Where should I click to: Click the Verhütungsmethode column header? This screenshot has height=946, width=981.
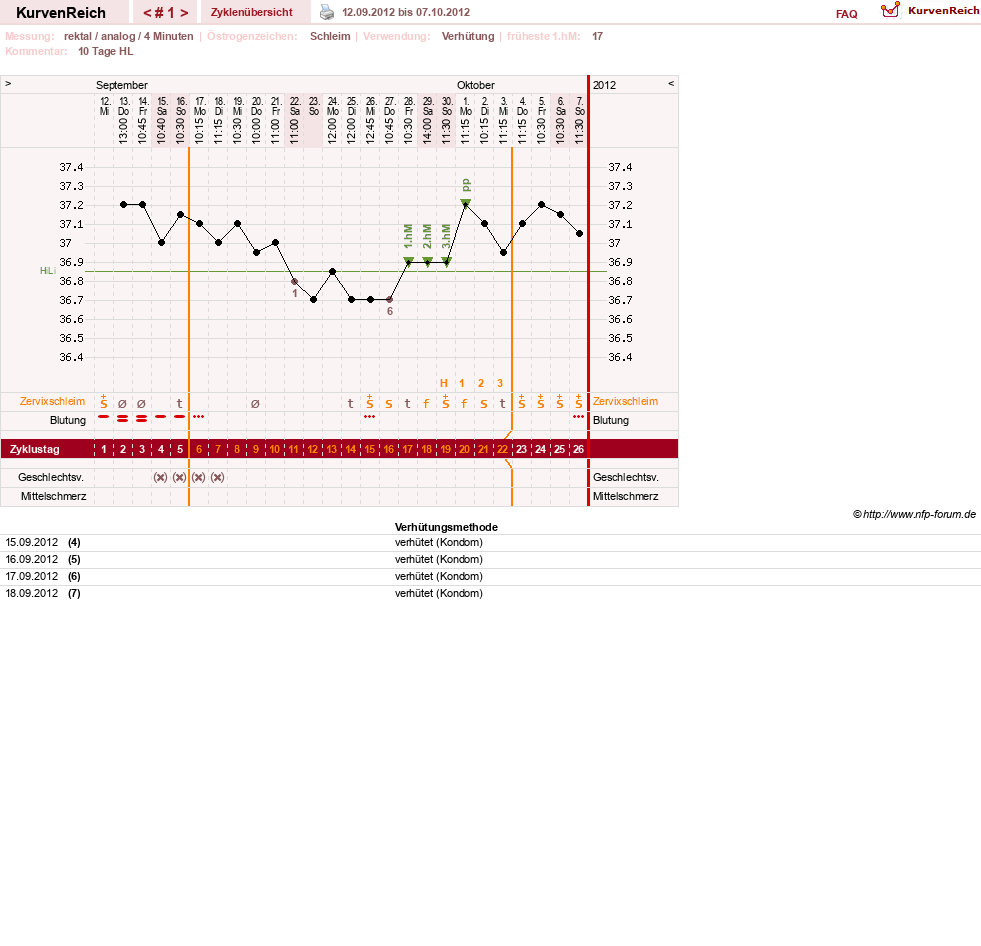[x=446, y=527]
